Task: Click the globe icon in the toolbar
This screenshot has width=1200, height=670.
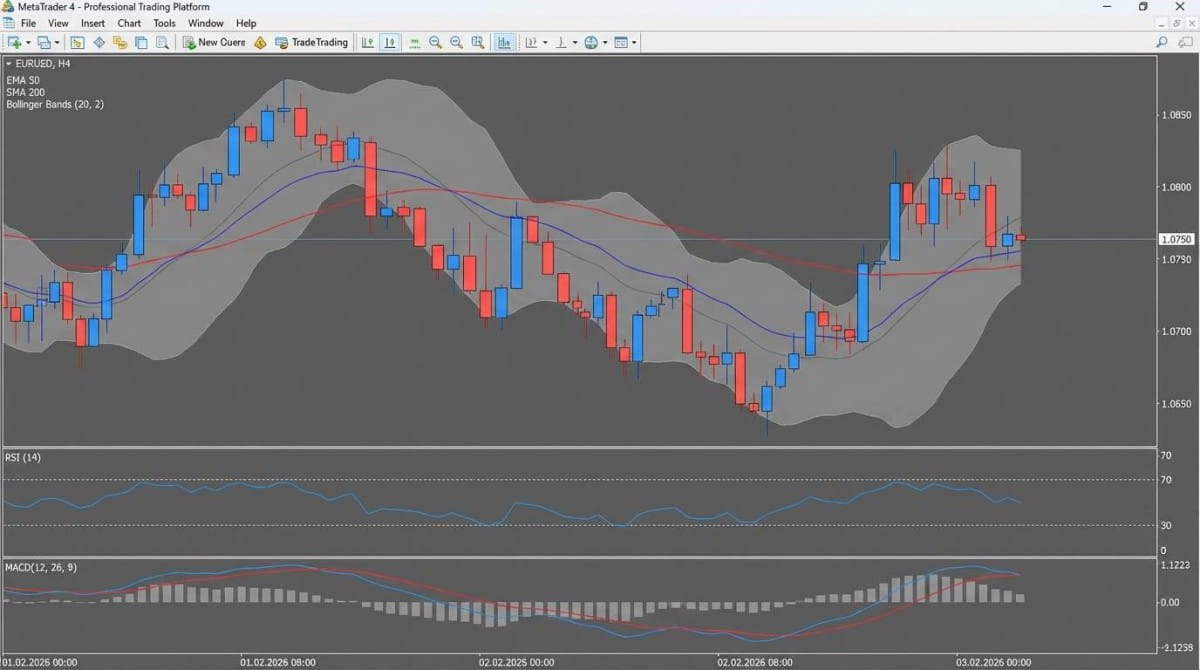Action: [591, 42]
